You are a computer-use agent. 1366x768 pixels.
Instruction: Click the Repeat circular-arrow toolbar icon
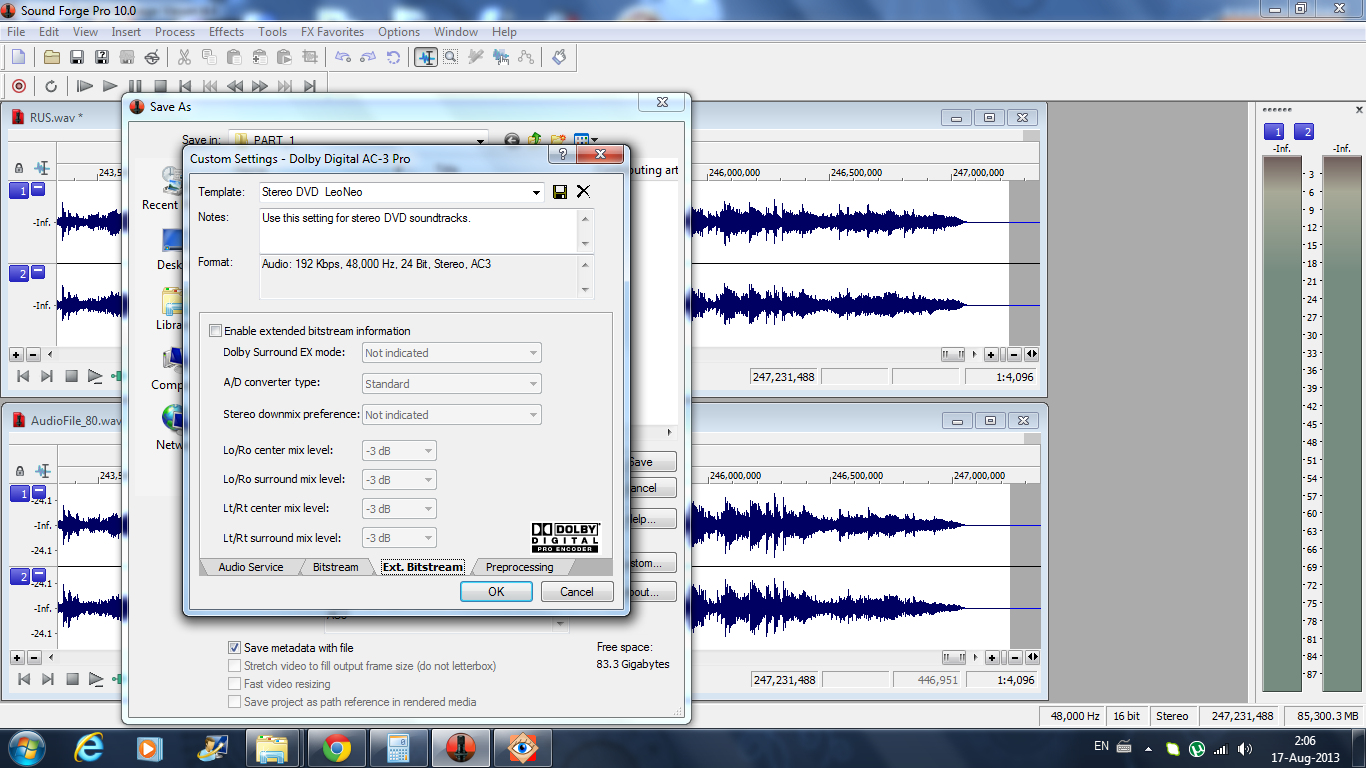click(x=393, y=57)
